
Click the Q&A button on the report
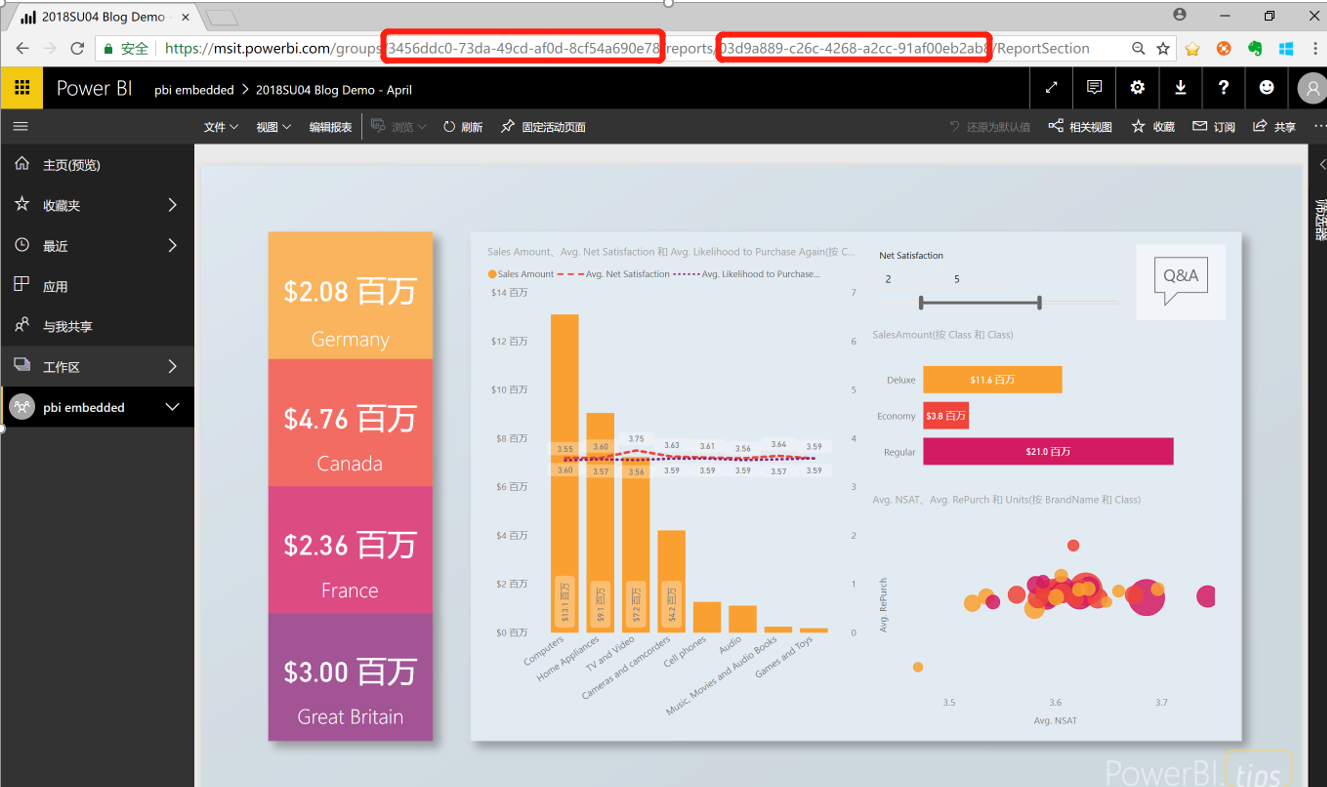point(1180,276)
